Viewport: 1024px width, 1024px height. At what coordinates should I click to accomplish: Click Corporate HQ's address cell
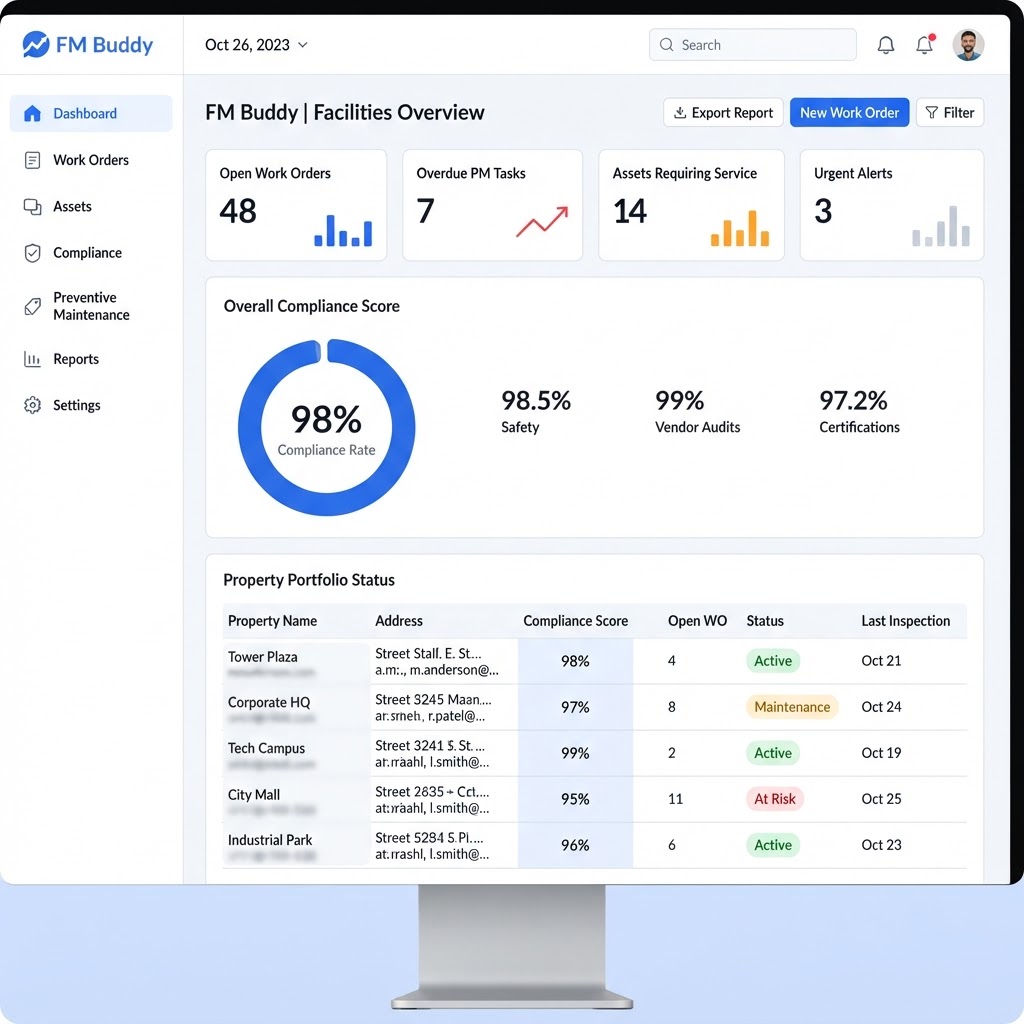pos(433,707)
